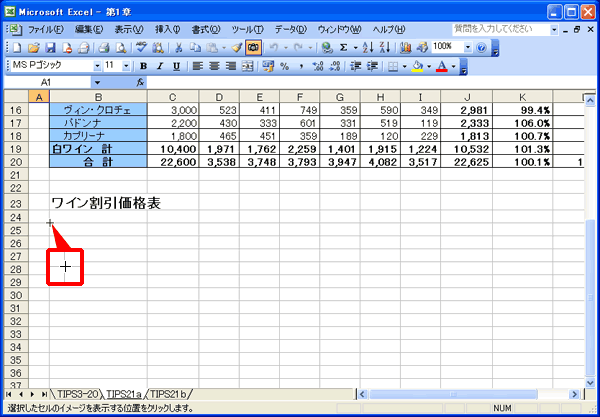Switch to the TIPS21b sheet tab

[x=168, y=393]
